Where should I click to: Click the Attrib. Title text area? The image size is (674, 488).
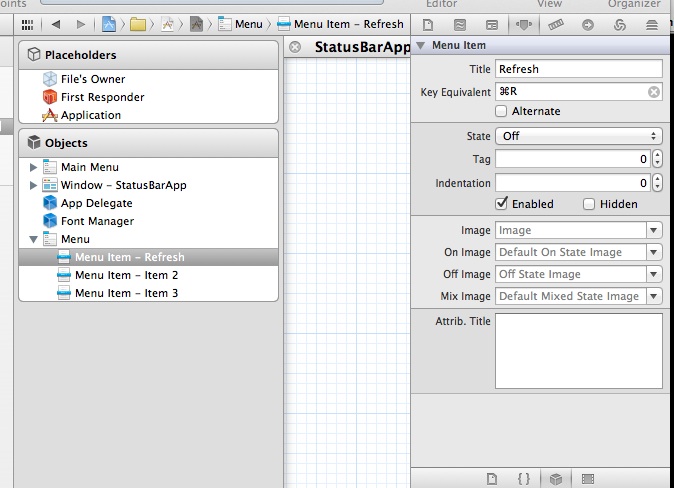tap(579, 351)
